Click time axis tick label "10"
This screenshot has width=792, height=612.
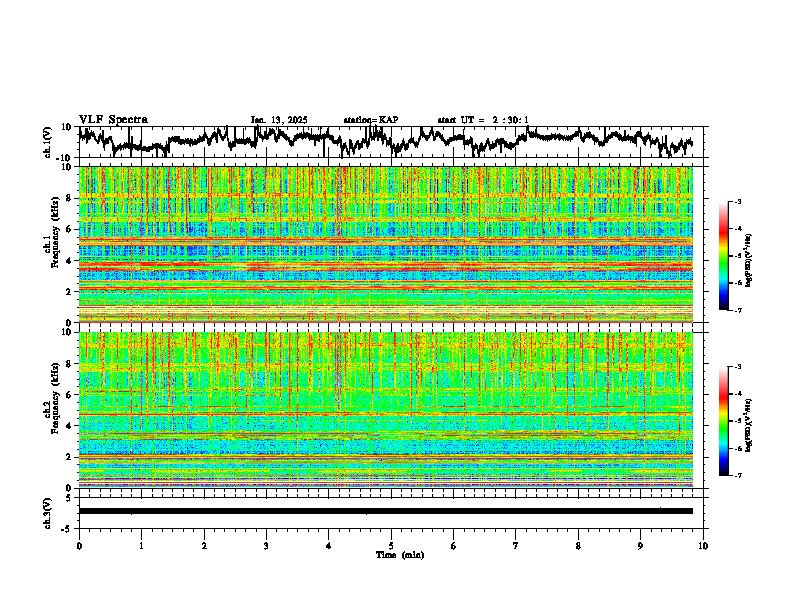(703, 546)
